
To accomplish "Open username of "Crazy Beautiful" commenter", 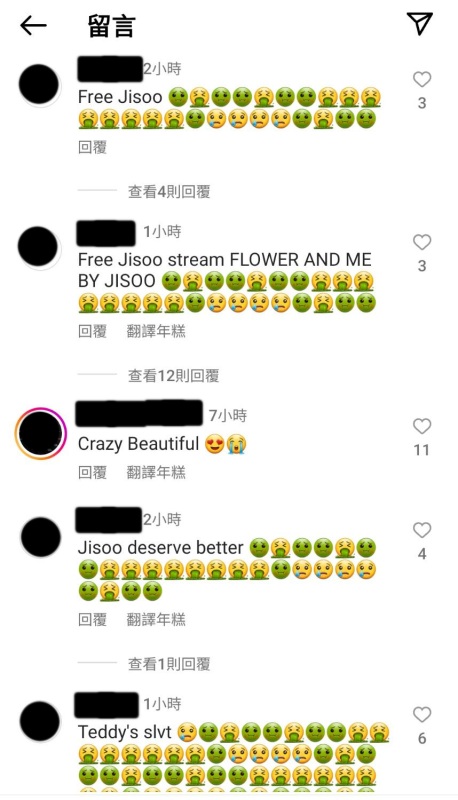I will pos(139,414).
